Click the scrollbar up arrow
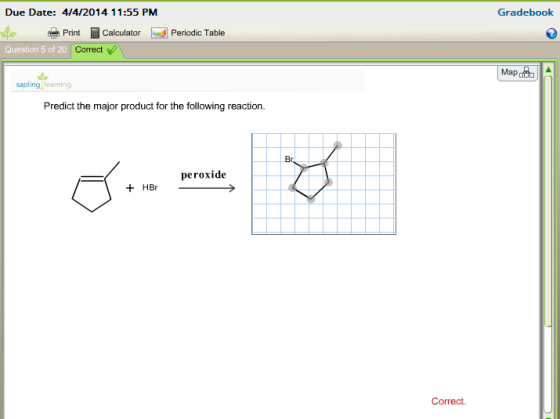 tap(548, 69)
